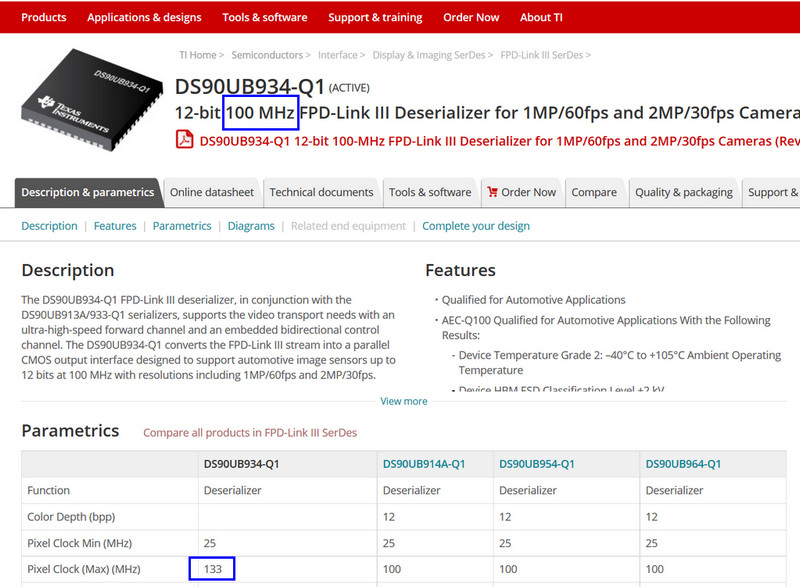
Task: Open DS90UB914A-Q1 product column link
Action: coord(424,464)
